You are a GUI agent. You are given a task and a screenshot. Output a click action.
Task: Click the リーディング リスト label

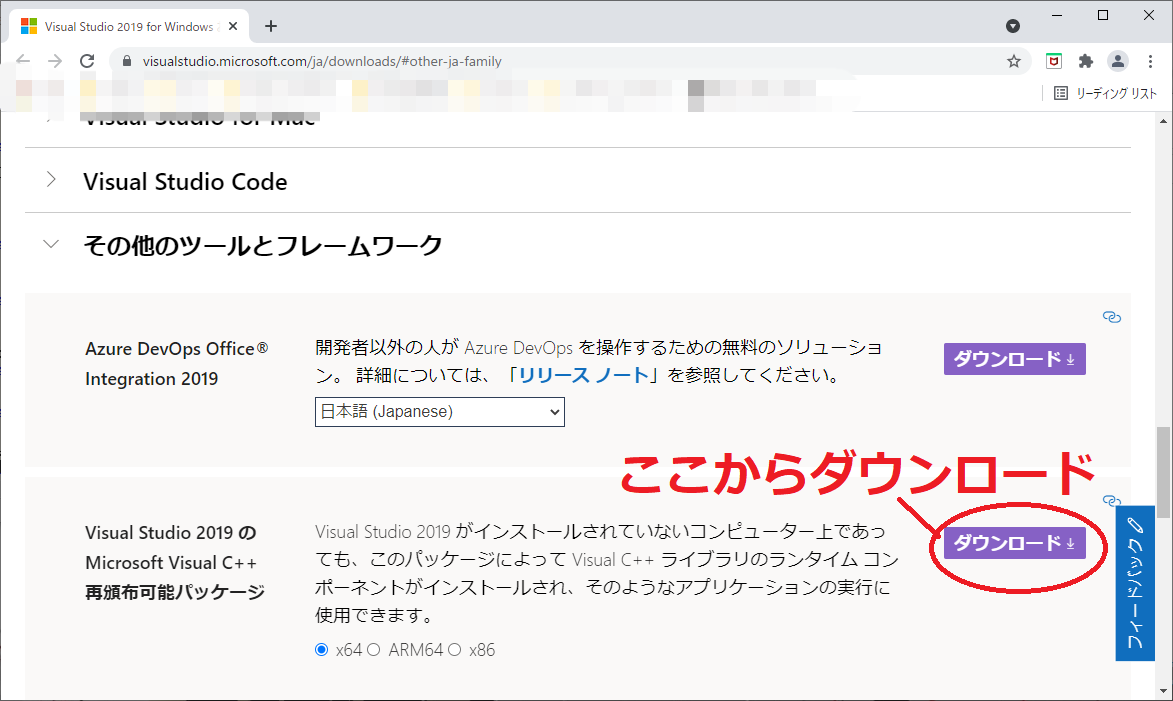[x=1116, y=93]
